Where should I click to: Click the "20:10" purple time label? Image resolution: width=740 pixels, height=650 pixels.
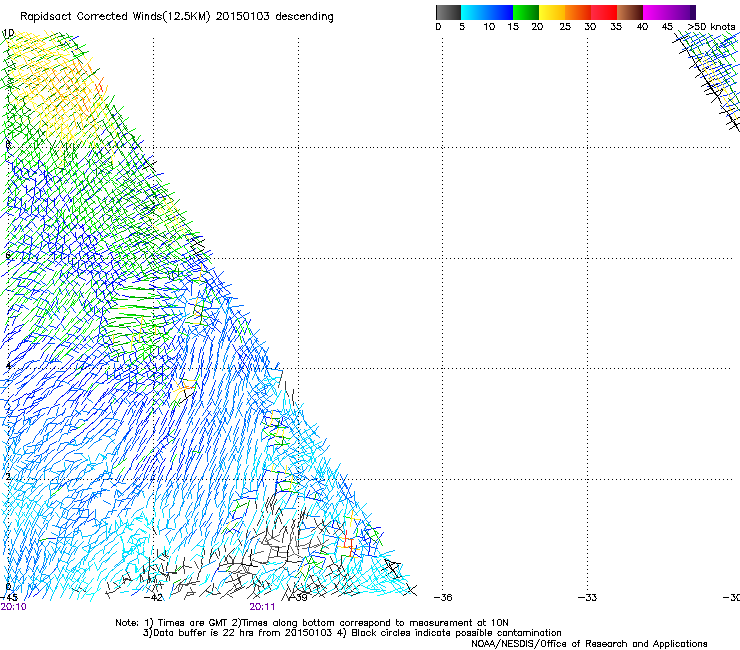[13, 607]
